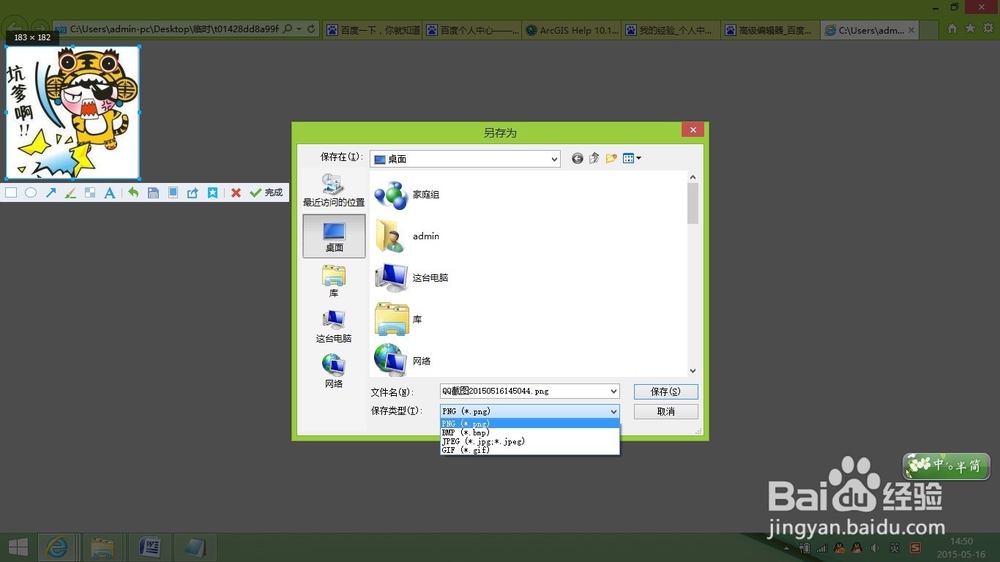Open Word from the taskbar
The width and height of the screenshot is (1000, 562).
coord(149,547)
